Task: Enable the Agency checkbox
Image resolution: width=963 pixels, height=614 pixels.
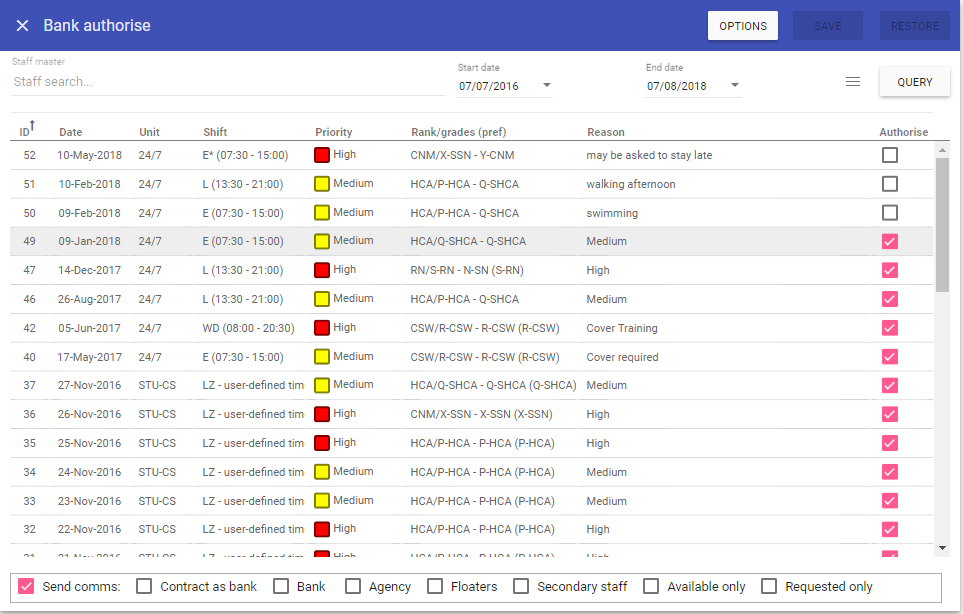Action: [x=353, y=586]
